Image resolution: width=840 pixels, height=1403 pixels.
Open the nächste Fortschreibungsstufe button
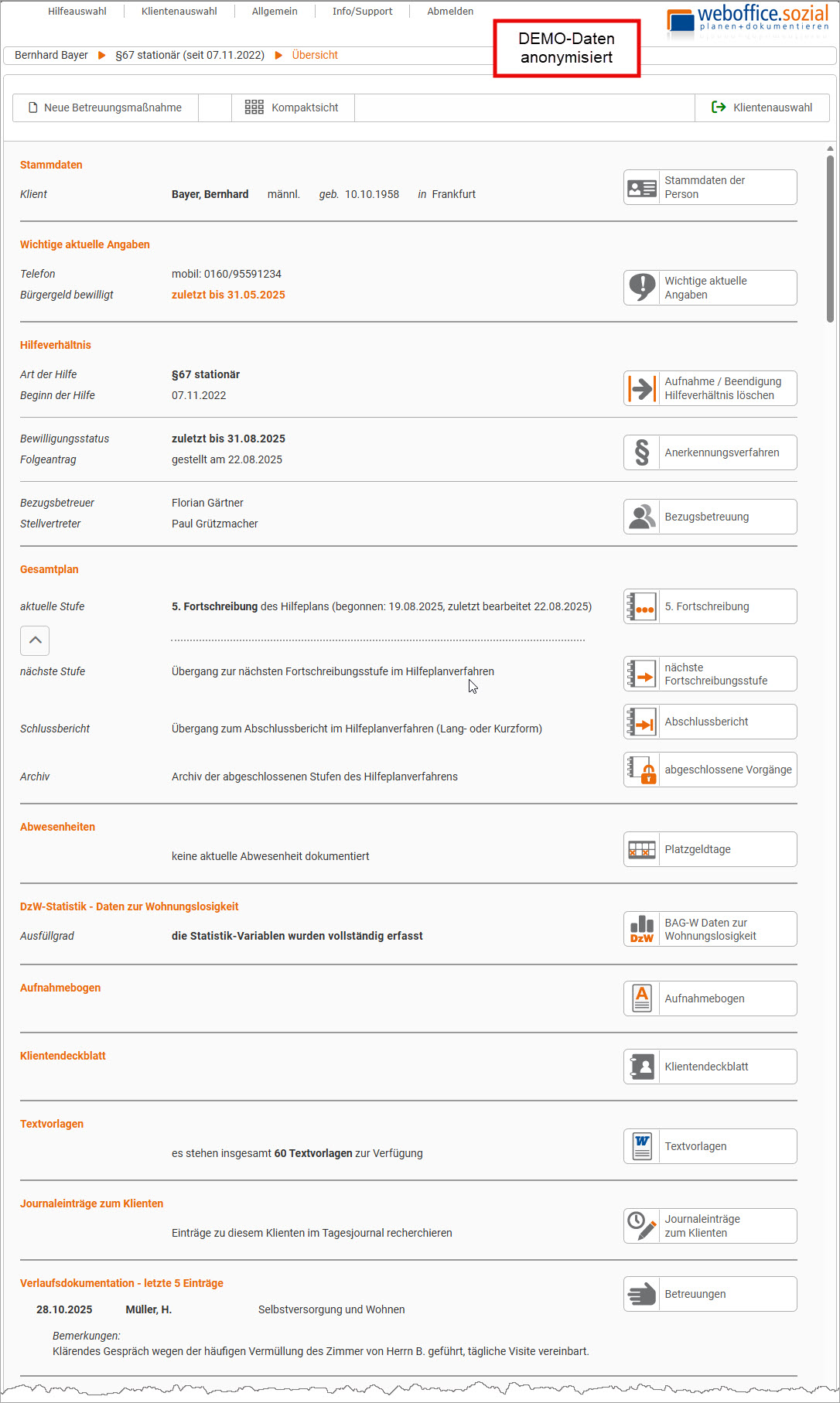tap(710, 674)
